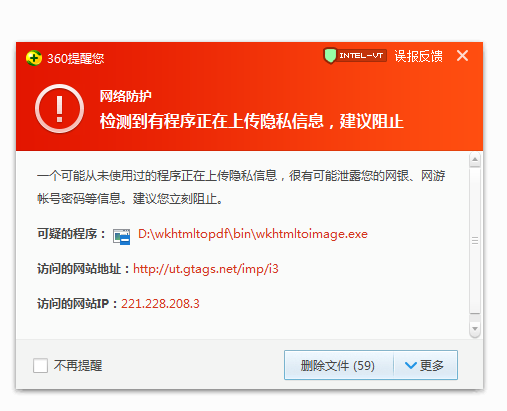507x411 pixels.
Task: Click the INTEL-VT shield badge
Action: pyautogui.click(x=355, y=56)
